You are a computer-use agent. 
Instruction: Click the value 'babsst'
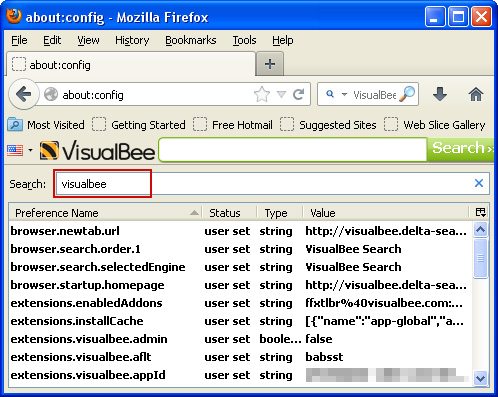tap(324, 357)
